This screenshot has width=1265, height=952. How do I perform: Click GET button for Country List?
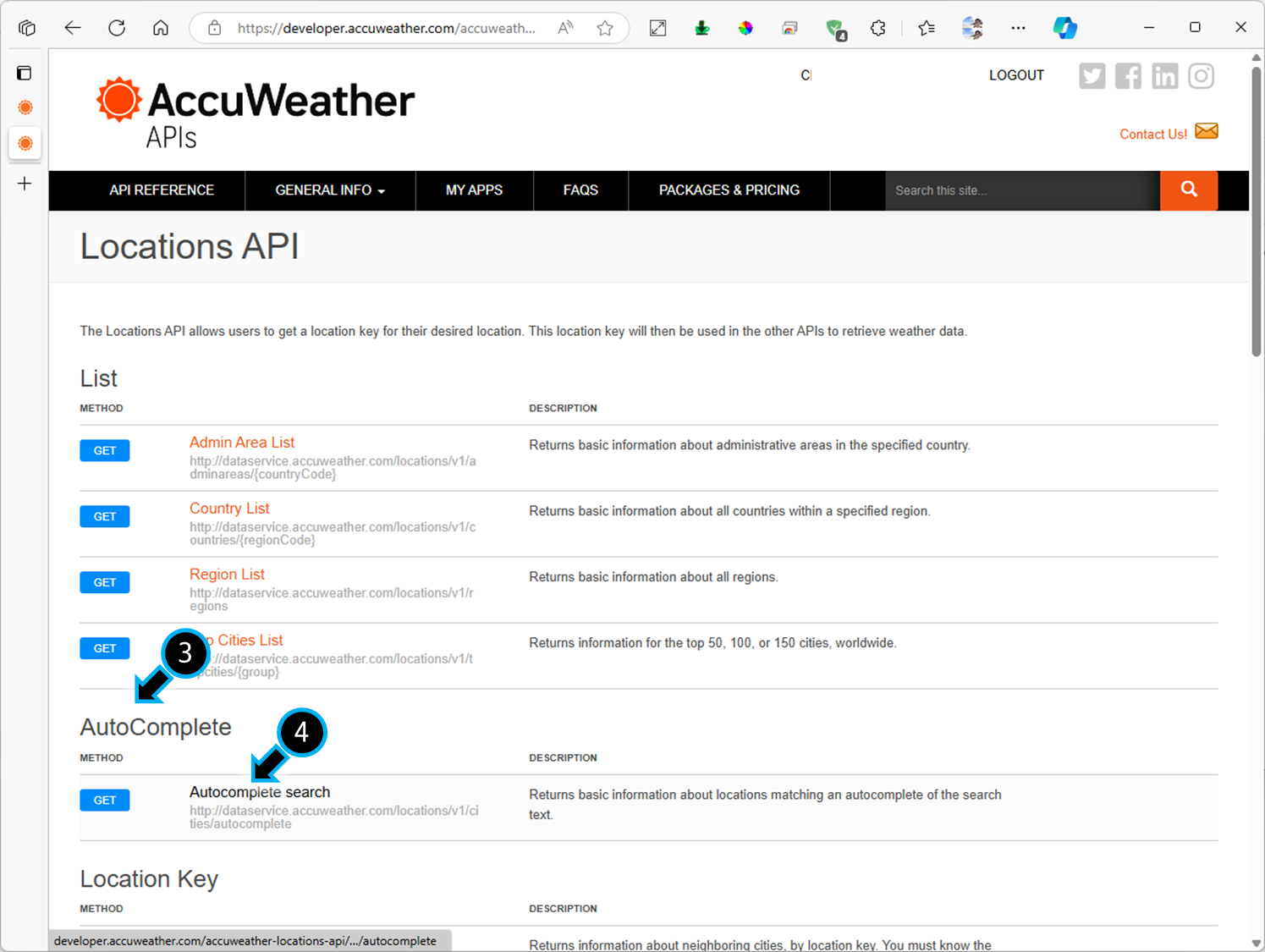(105, 516)
